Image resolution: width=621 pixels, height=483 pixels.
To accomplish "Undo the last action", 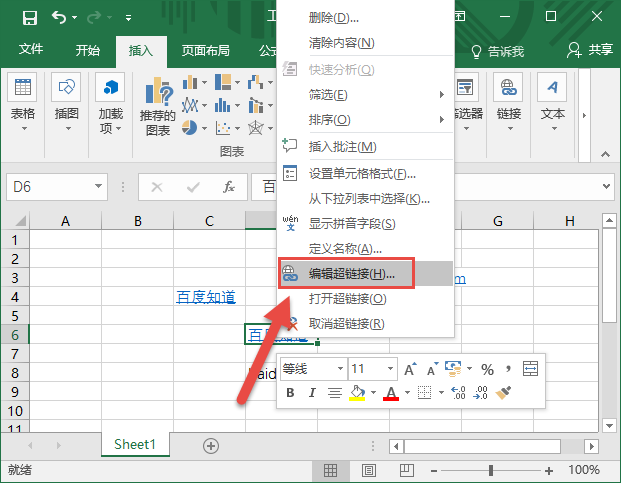I will coord(59,17).
